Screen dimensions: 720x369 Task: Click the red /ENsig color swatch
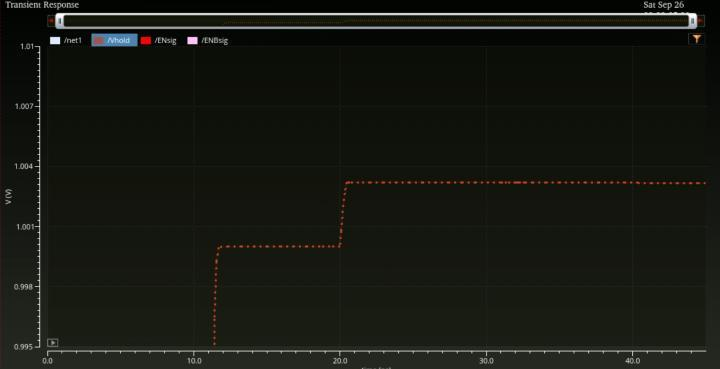click(146, 40)
